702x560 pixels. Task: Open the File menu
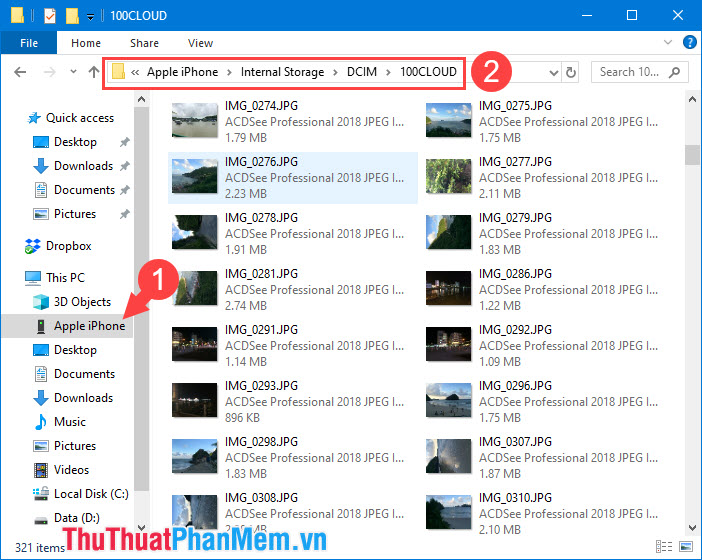[x=29, y=43]
